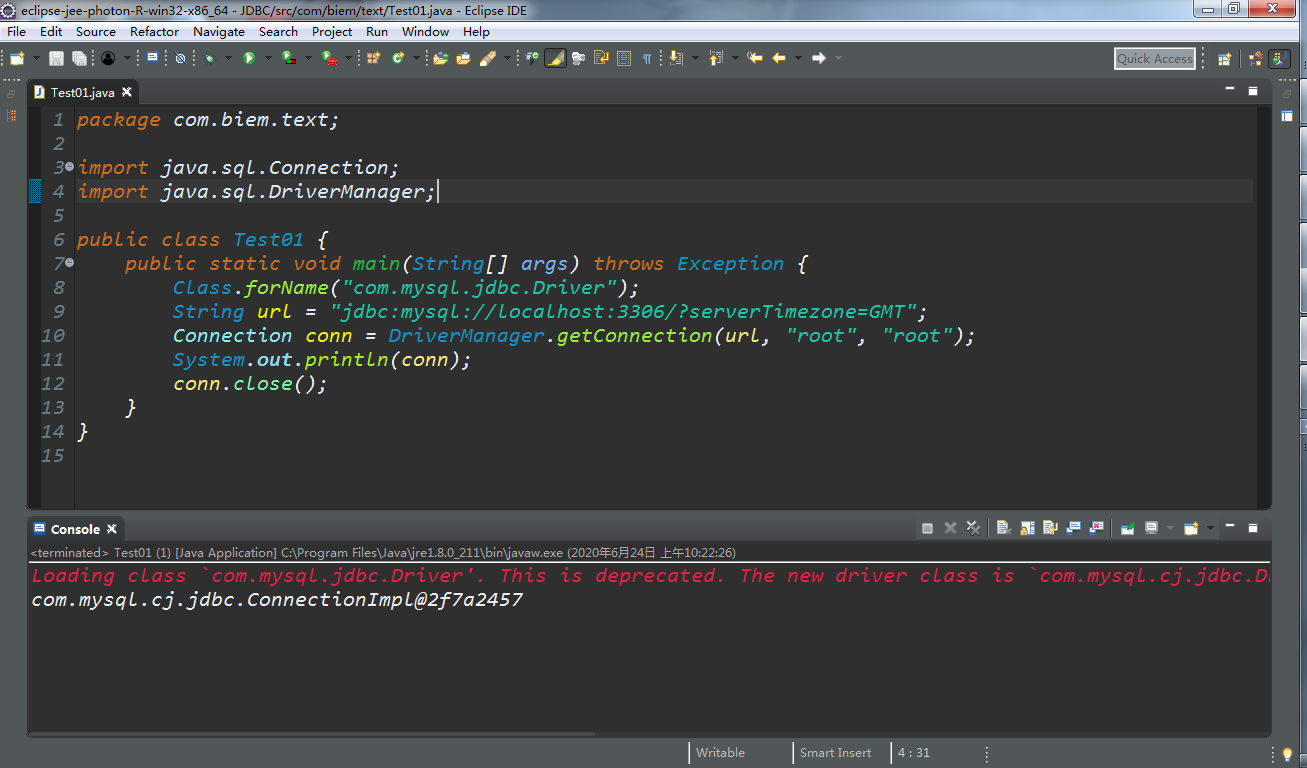Click the Clear Console icon

click(x=1004, y=528)
